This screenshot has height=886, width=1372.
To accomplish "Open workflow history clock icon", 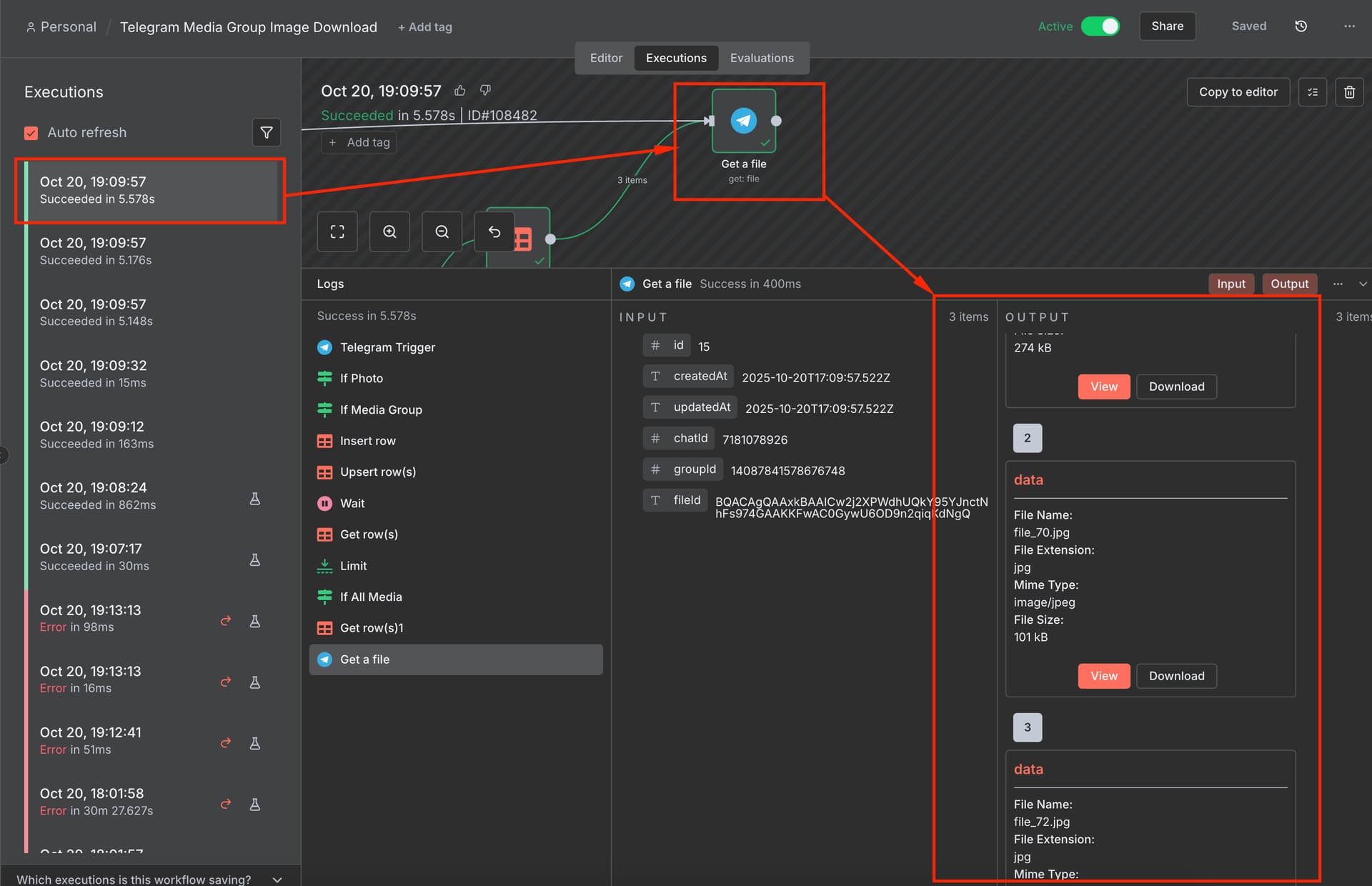I will [x=1301, y=26].
